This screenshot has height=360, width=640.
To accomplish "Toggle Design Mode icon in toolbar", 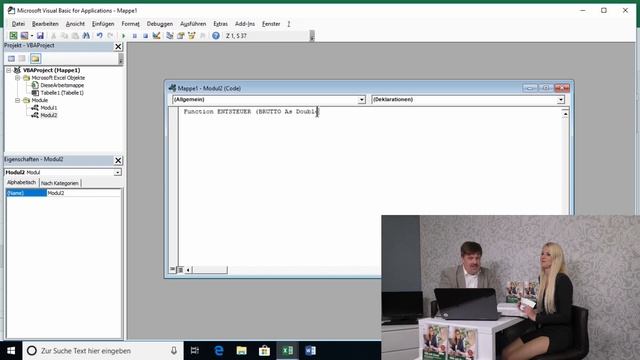I will tap(156, 36).
